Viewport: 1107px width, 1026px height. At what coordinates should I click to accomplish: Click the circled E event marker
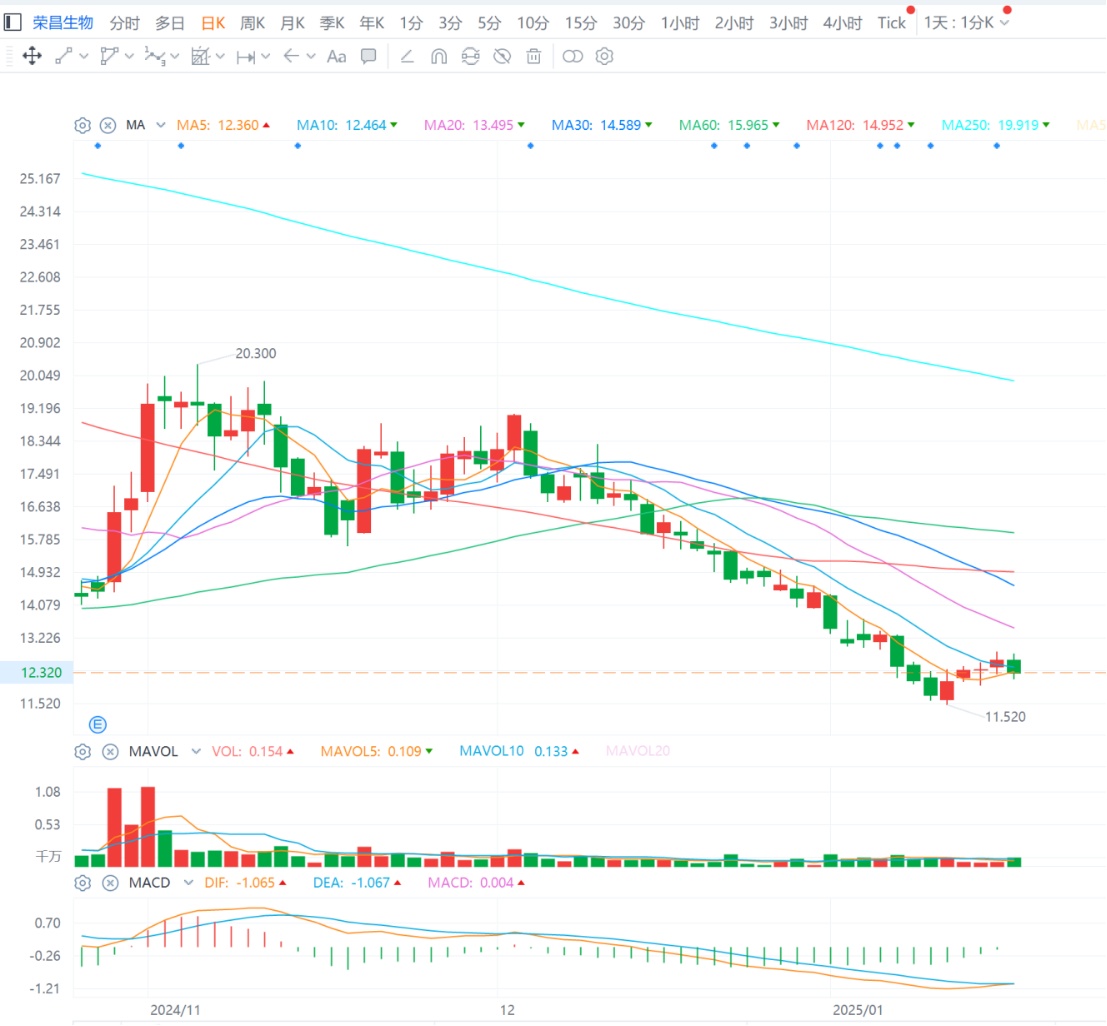[97, 724]
